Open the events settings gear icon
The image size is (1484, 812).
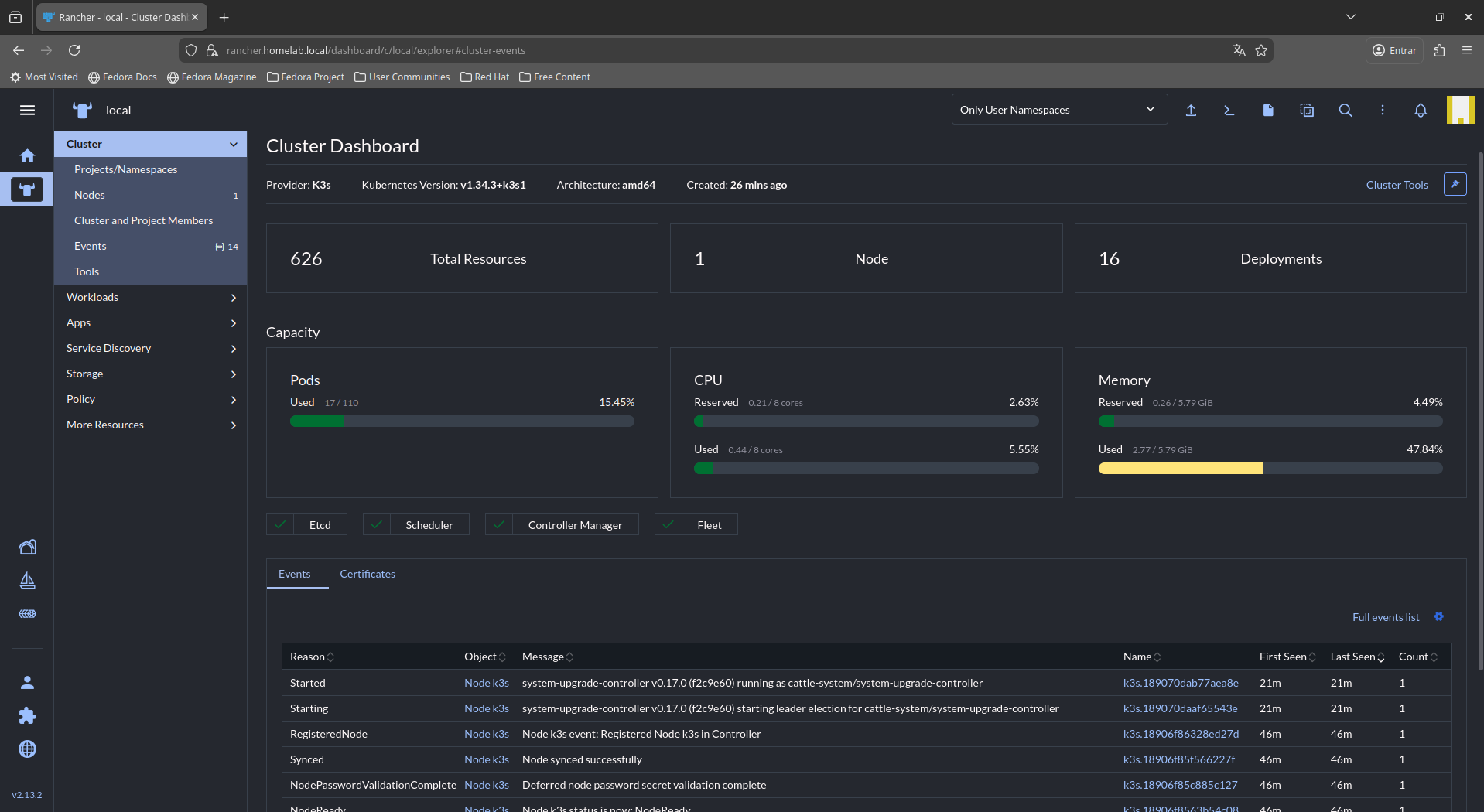click(1439, 616)
